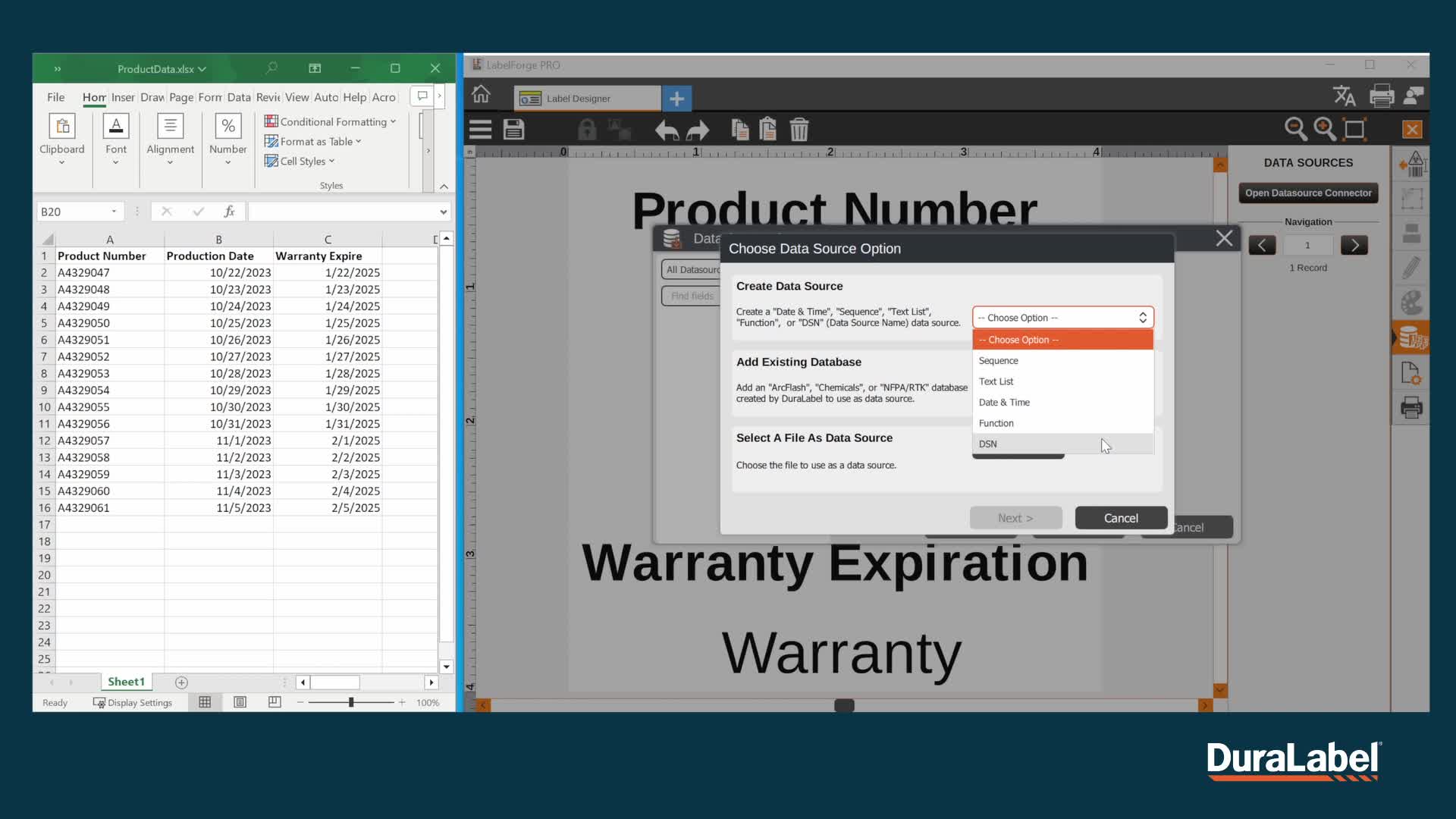Open the user account icon in LabelForge
The height and width of the screenshot is (819, 1456).
1414,96
